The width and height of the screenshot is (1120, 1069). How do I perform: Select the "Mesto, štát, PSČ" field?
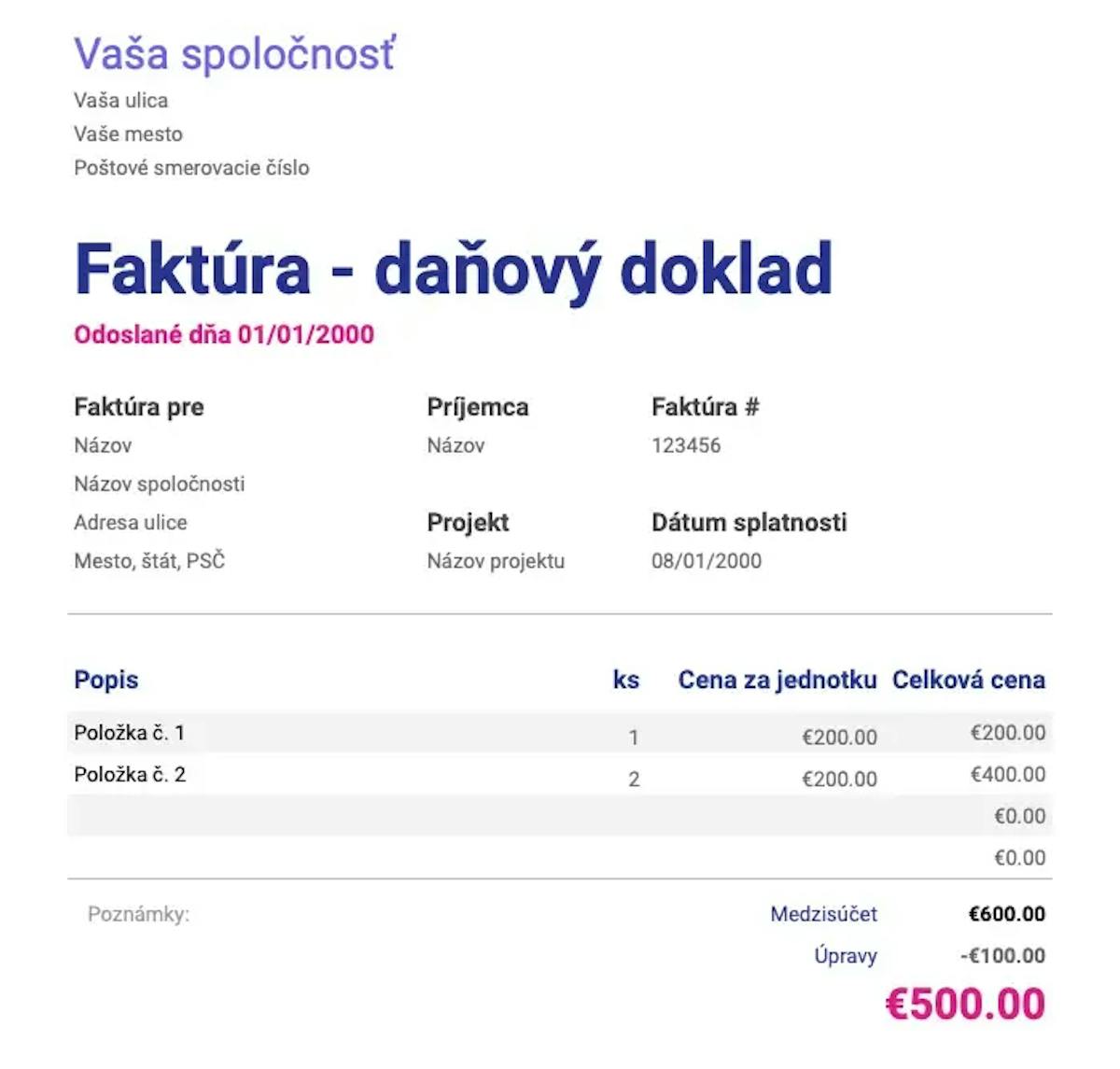[x=149, y=561]
